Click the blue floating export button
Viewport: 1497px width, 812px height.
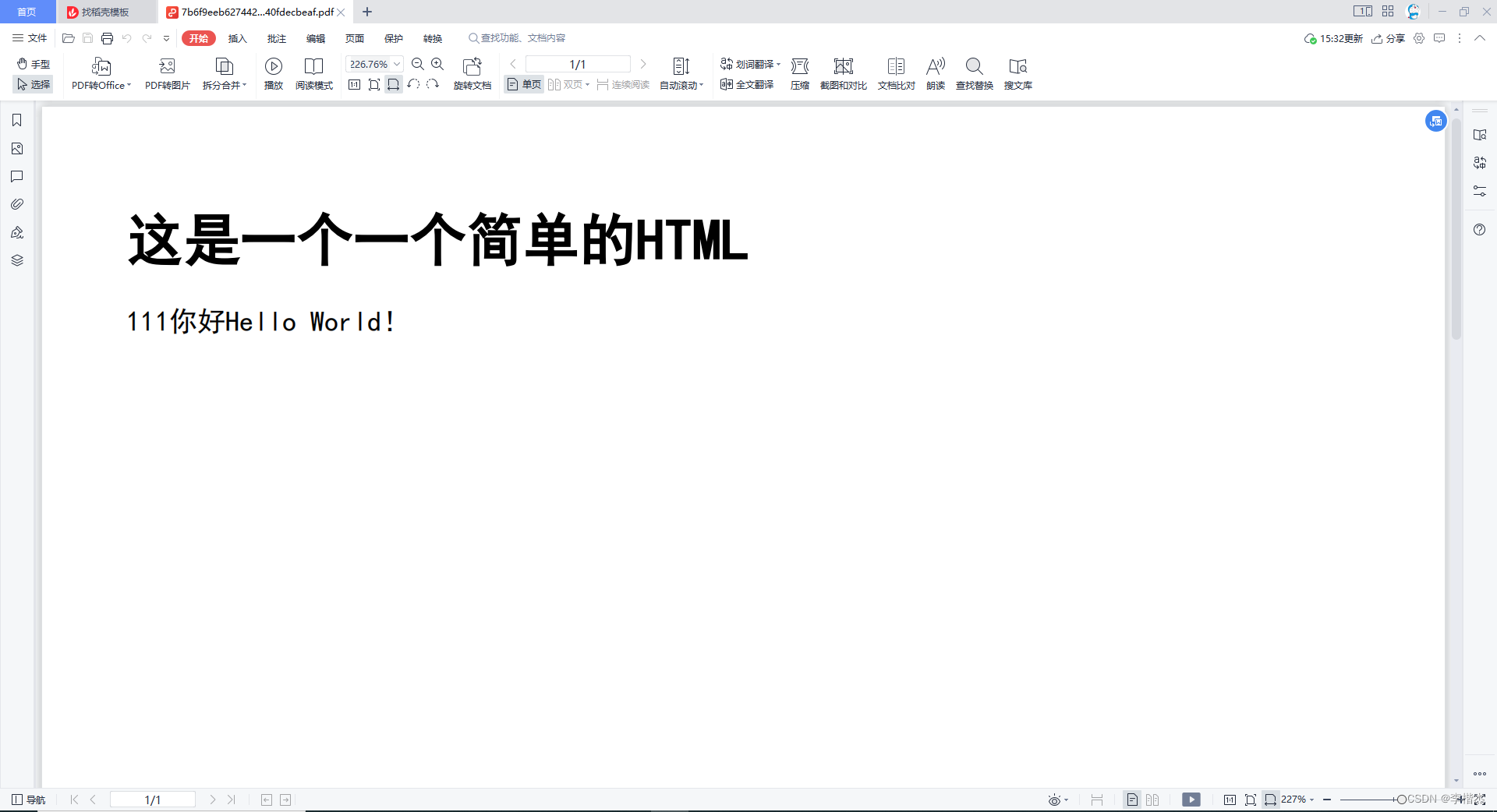click(1436, 121)
